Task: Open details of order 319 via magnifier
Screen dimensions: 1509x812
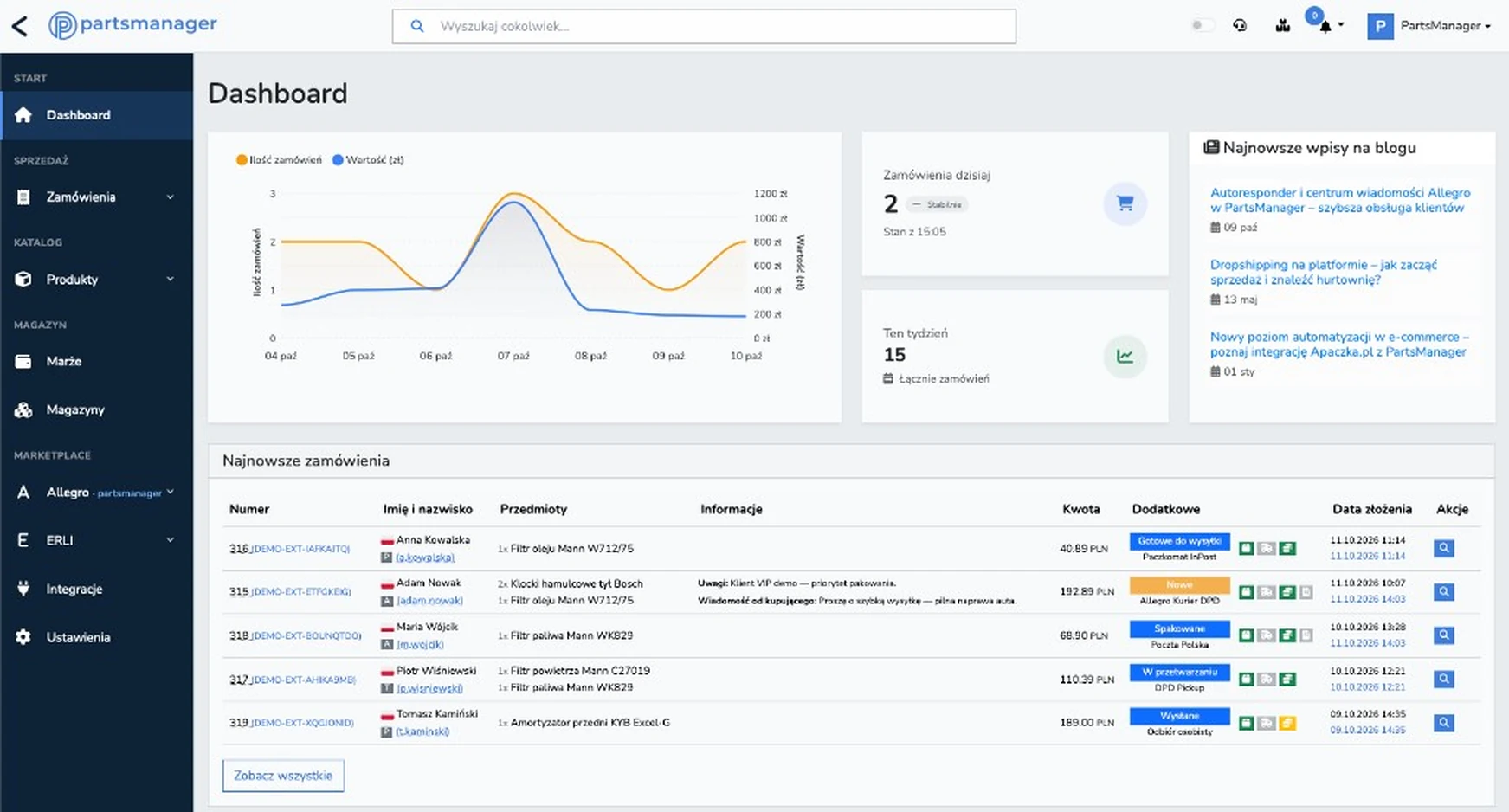Action: (1443, 723)
